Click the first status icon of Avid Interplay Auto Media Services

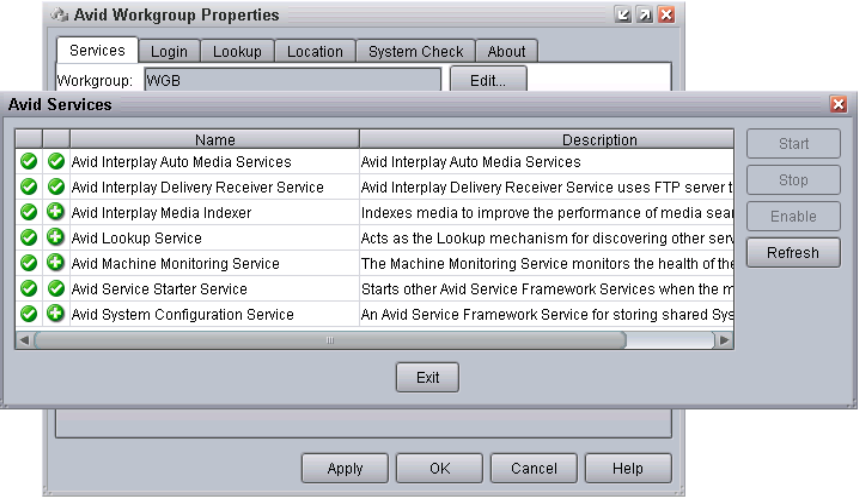28,162
